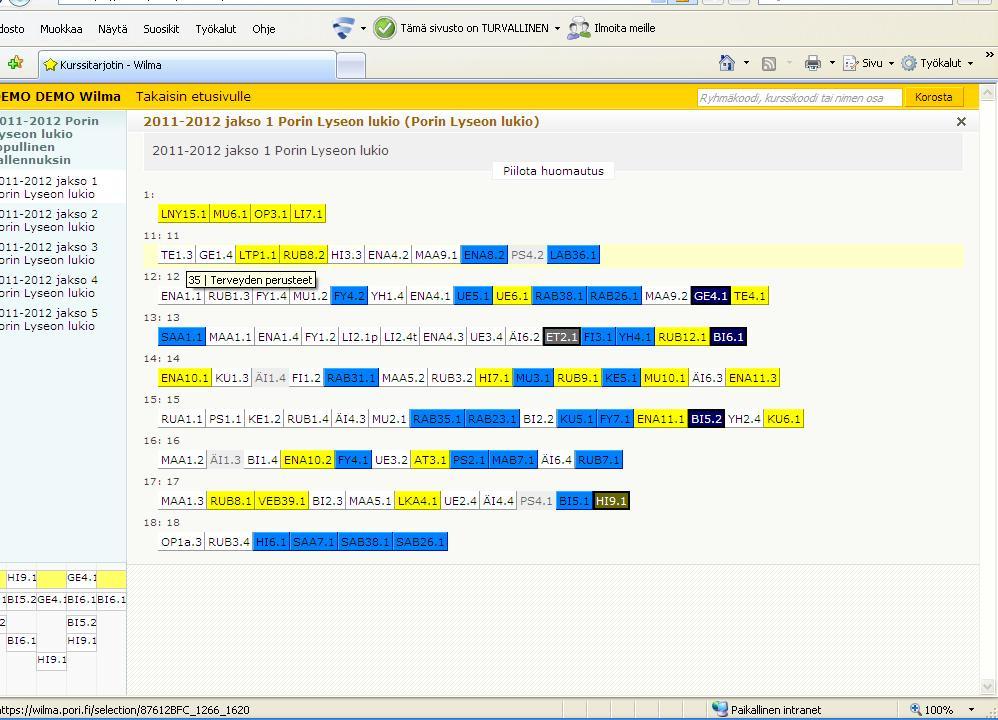
Task: Select dark course GE4.1 in row 12
Action: point(710,296)
